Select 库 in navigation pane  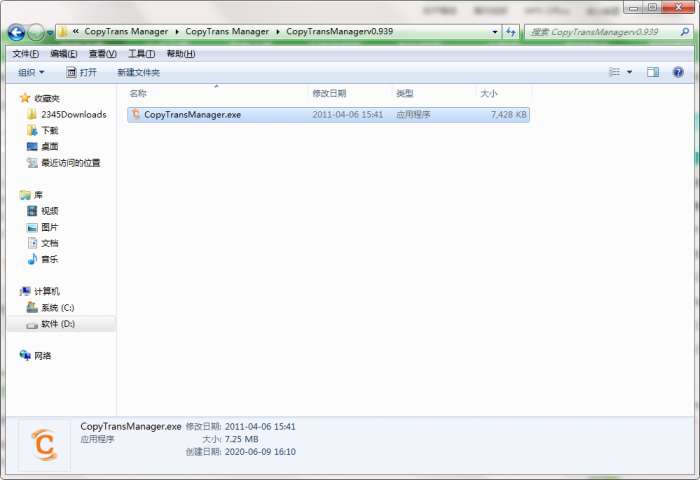click(x=38, y=195)
